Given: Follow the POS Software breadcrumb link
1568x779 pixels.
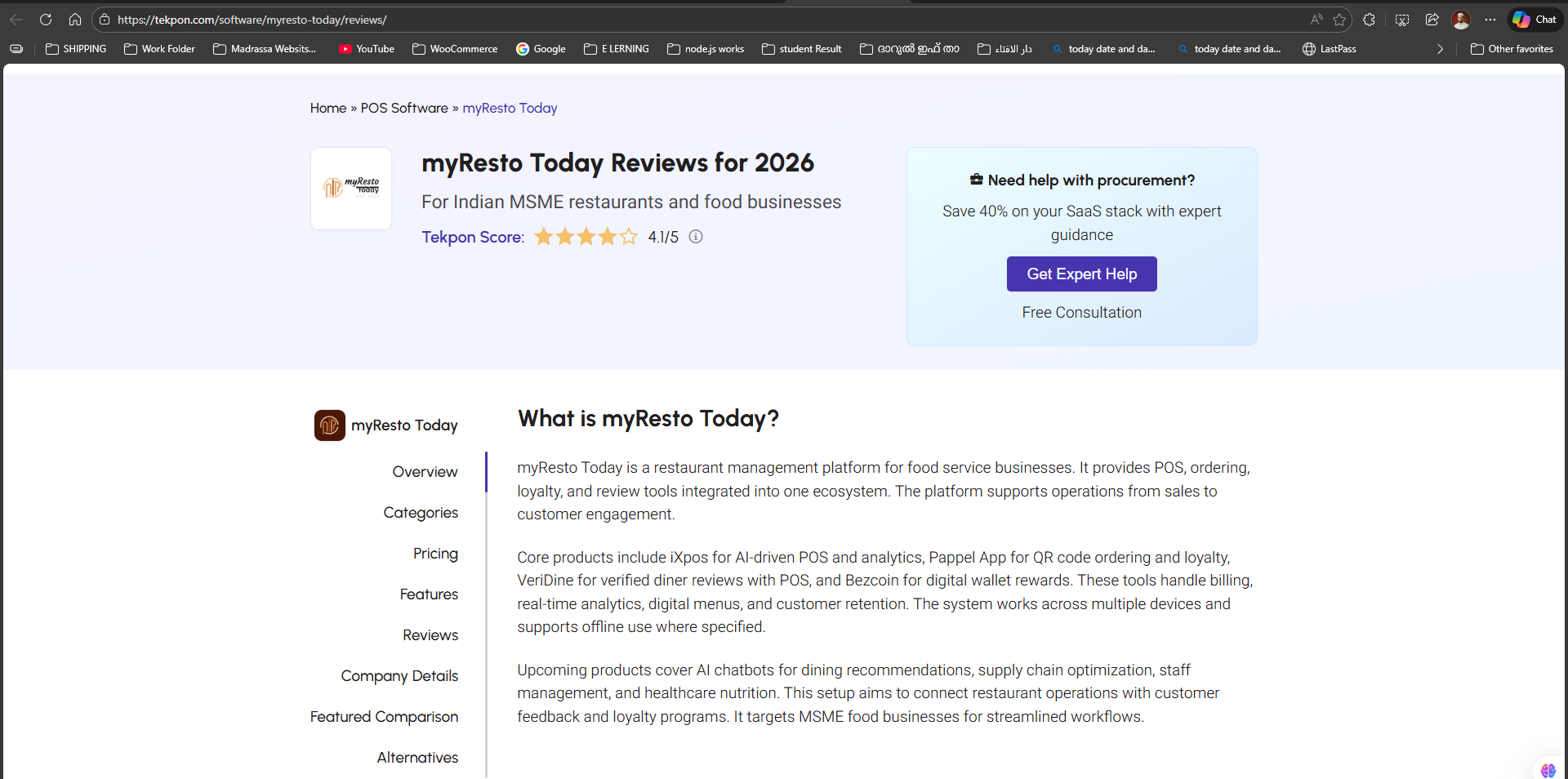Looking at the screenshot, I should tap(404, 108).
